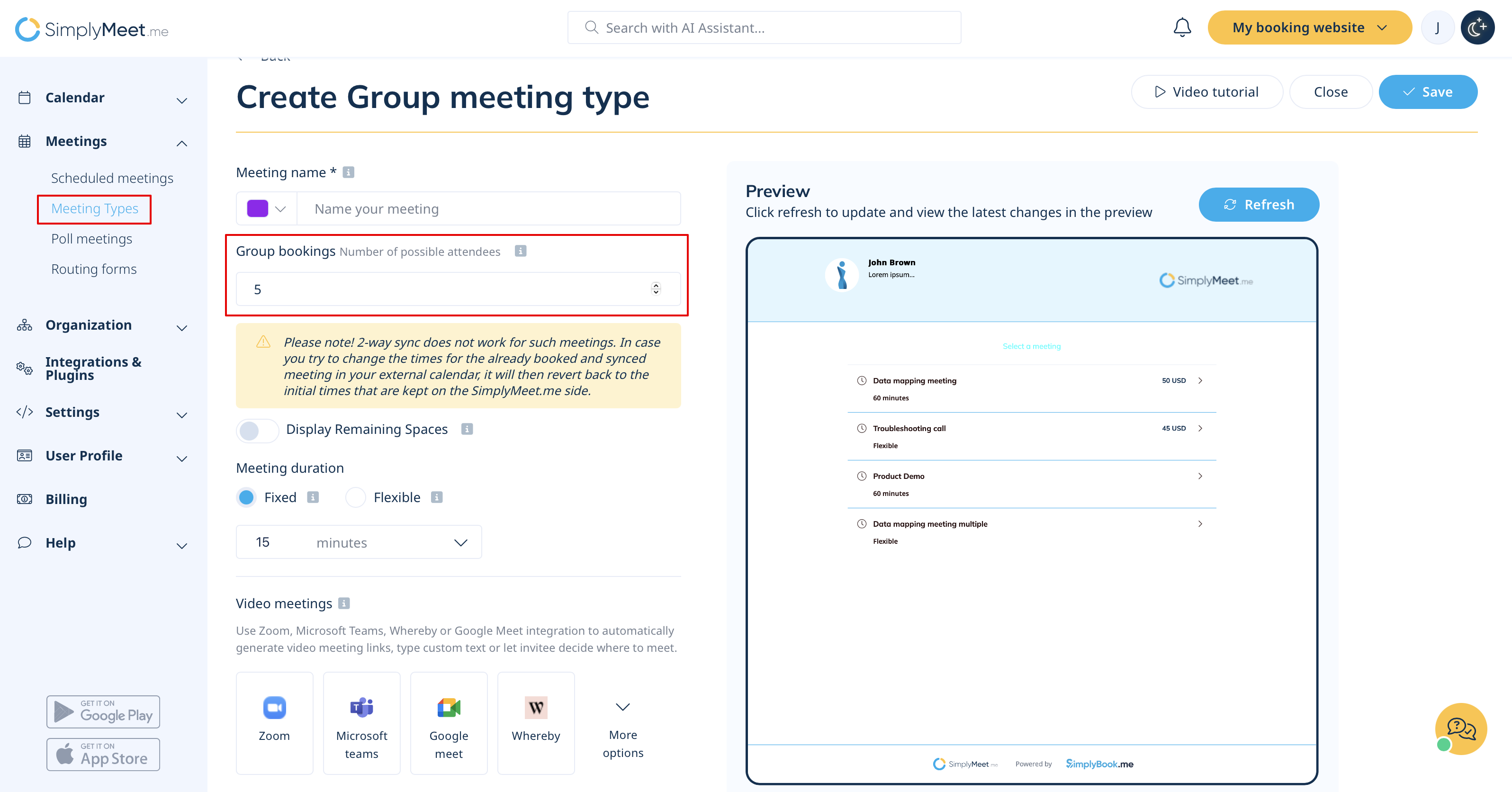Open Scheduled meetings in sidebar
The image size is (1512, 792).
(111, 178)
